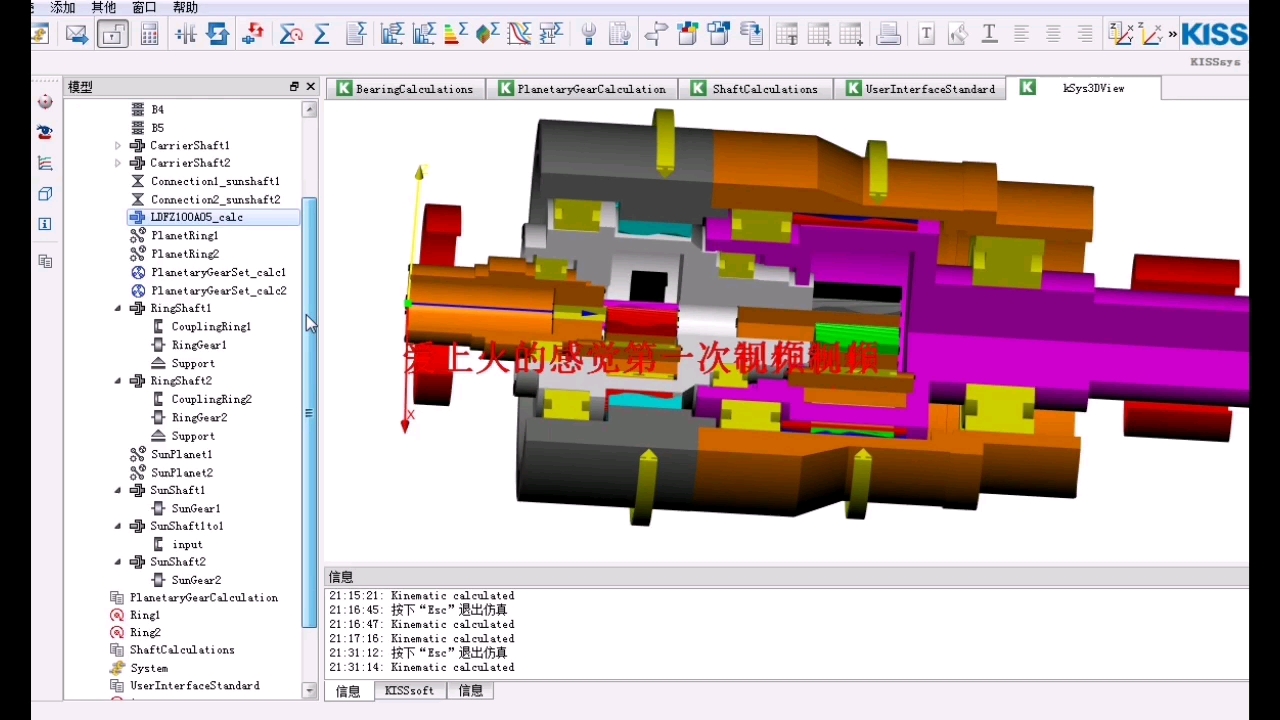Click the copy pages sidebar icon
Viewport: 1280px width, 720px height.
(x=45, y=261)
